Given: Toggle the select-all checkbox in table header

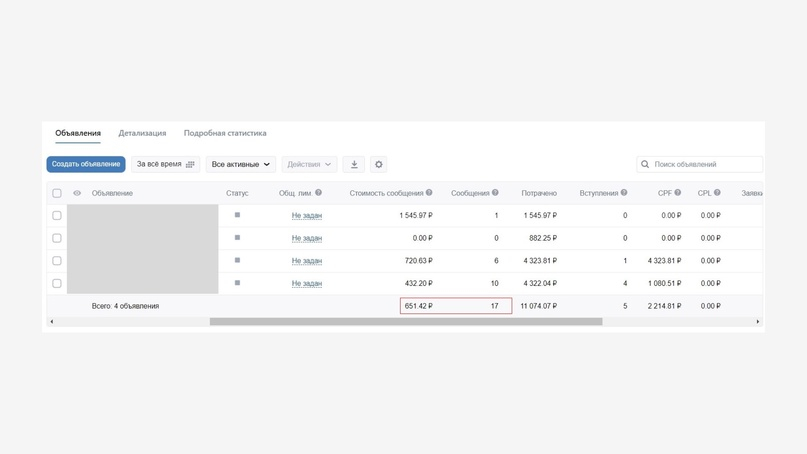Looking at the screenshot, I should point(57,193).
